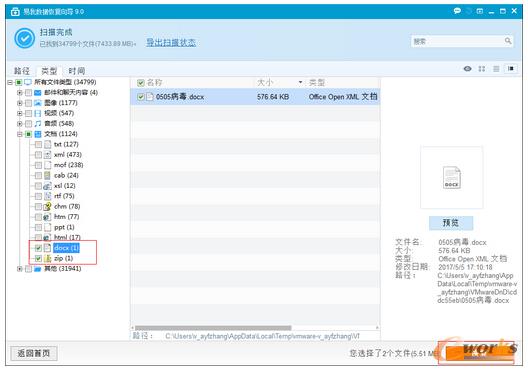528x371 pixels.
Task: Click the mail icon for 邮件和聊天内容
Action: tap(38, 93)
